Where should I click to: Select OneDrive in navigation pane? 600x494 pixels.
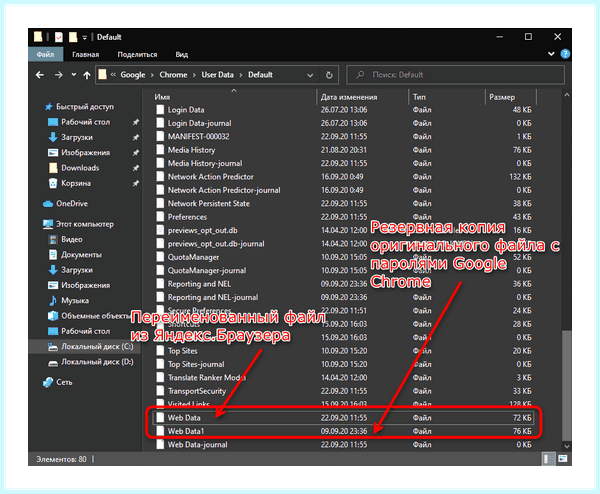pos(72,204)
